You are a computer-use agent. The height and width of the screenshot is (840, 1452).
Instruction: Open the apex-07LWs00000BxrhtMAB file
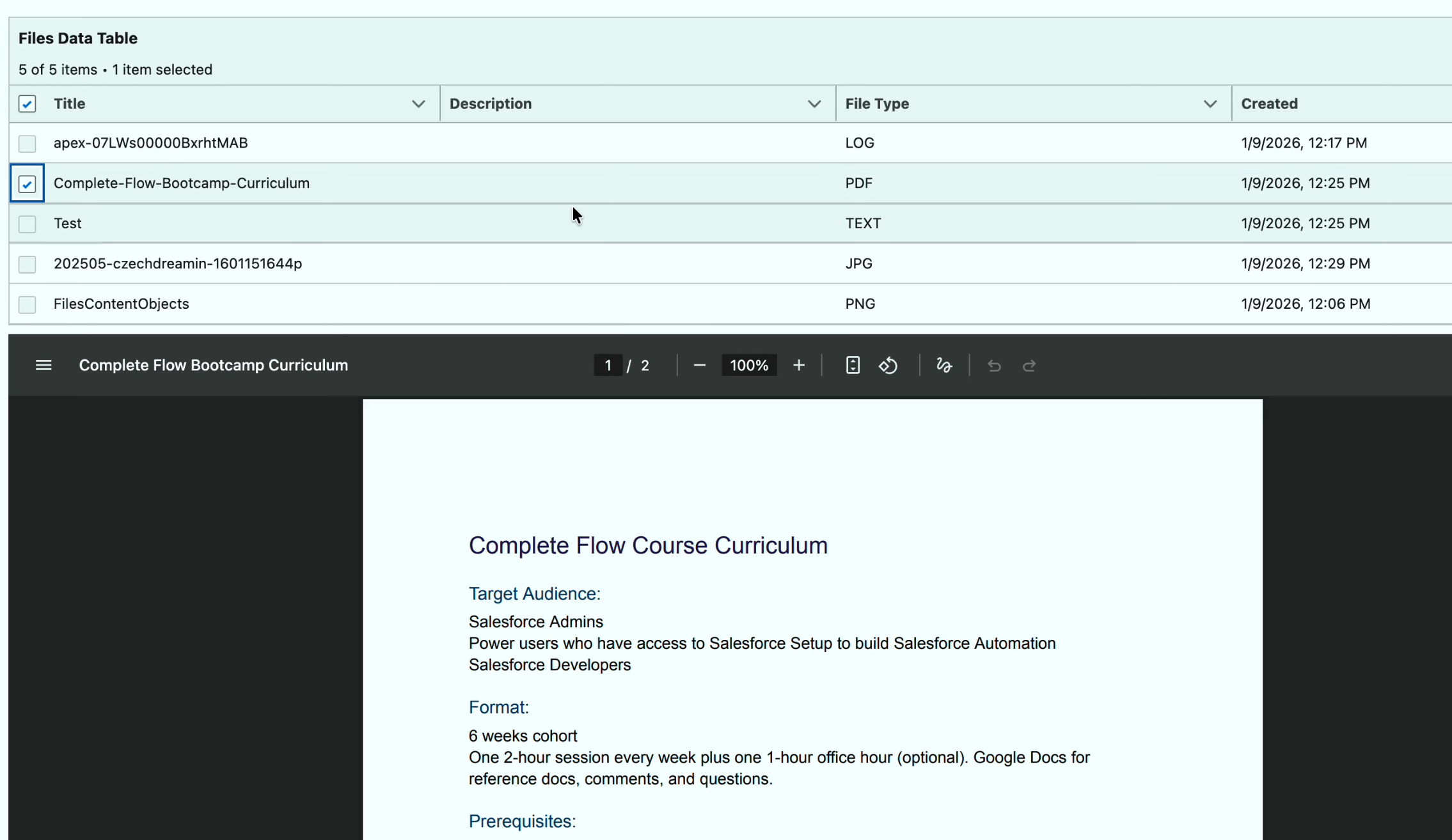150,143
